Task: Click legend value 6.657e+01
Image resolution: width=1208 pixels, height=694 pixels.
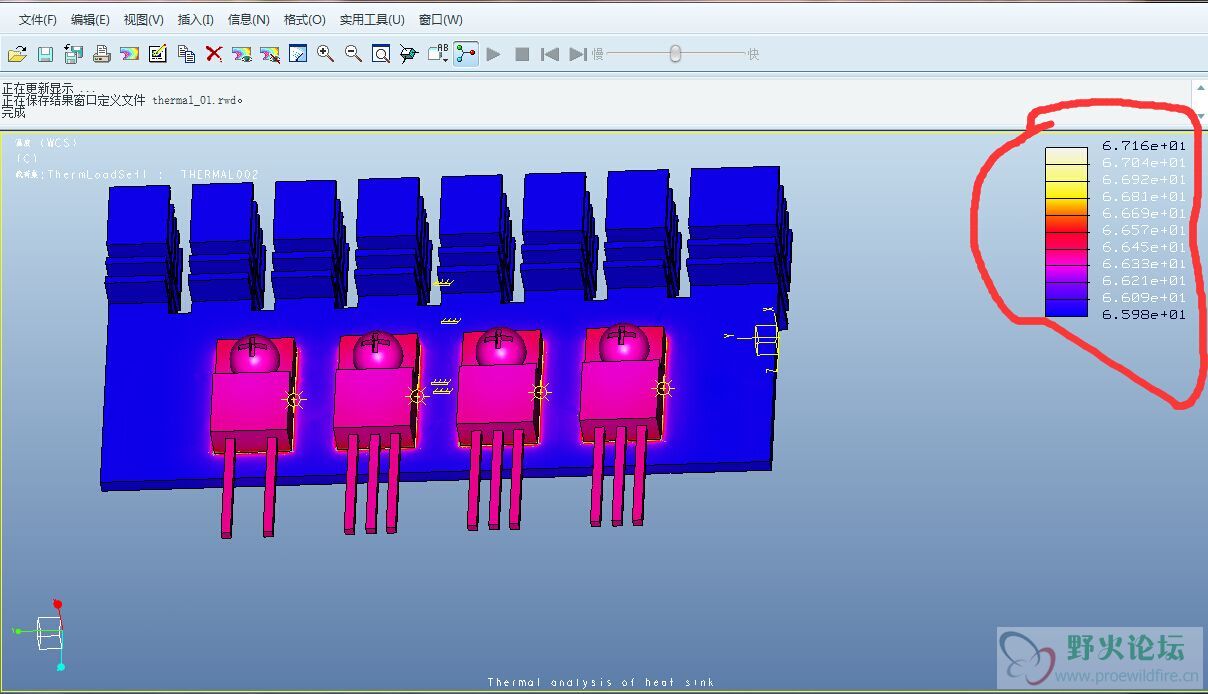Action: click(1144, 230)
